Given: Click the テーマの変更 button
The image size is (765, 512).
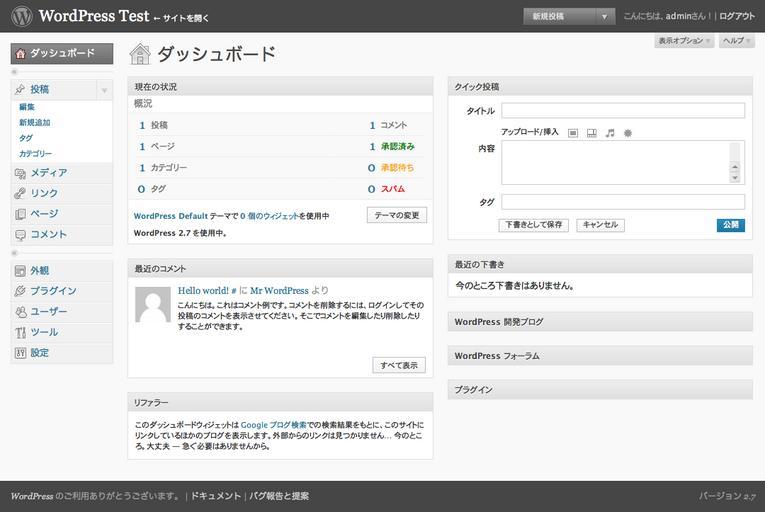Looking at the screenshot, I should point(397,215).
